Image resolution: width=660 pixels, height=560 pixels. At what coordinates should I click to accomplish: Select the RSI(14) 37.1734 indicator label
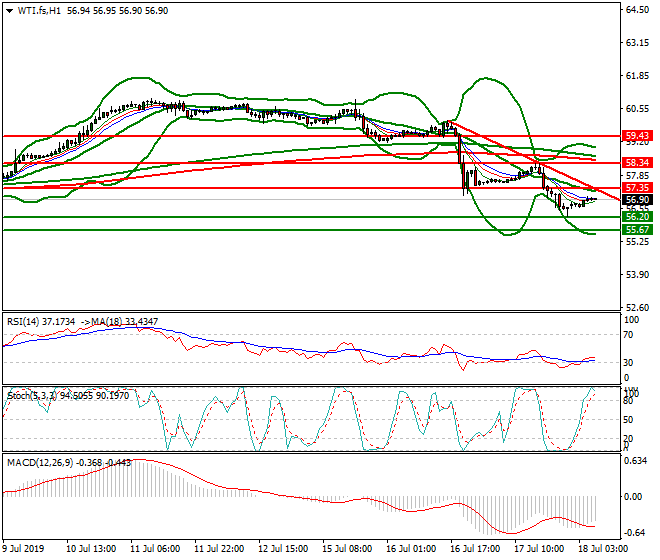(x=41, y=322)
